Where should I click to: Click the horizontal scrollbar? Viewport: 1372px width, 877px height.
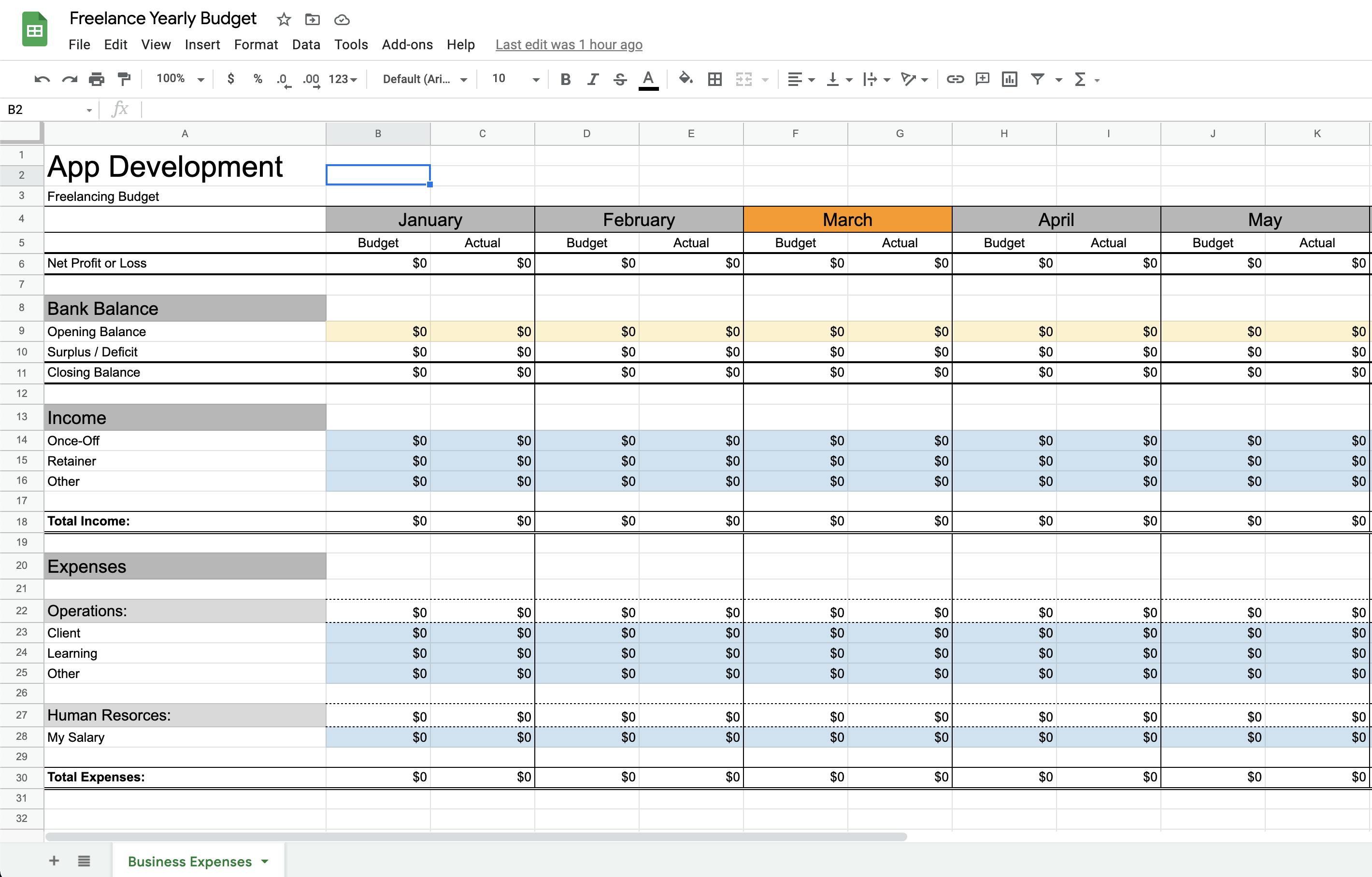click(476, 836)
